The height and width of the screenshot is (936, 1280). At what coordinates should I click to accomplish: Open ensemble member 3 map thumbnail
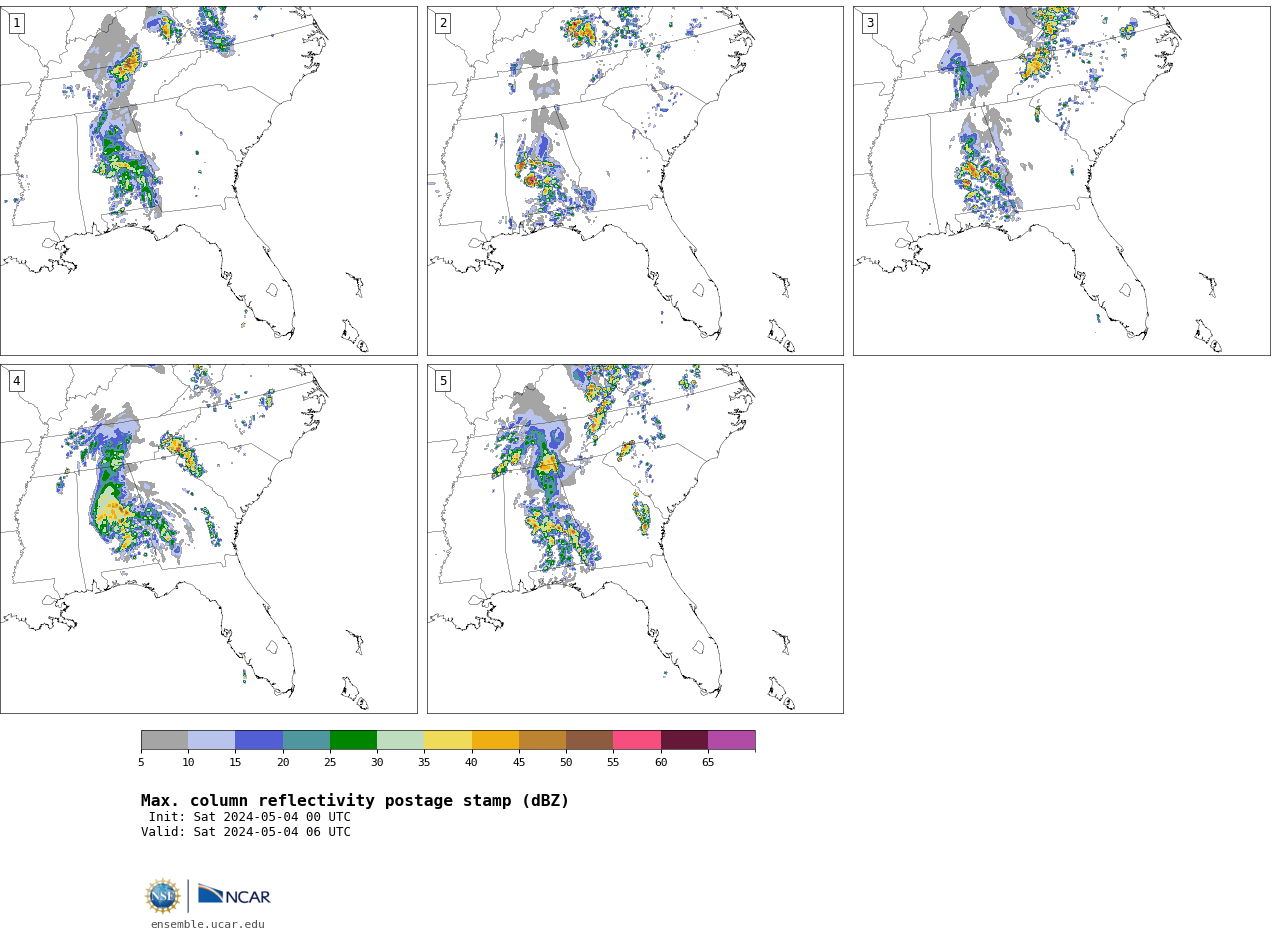click(1062, 181)
